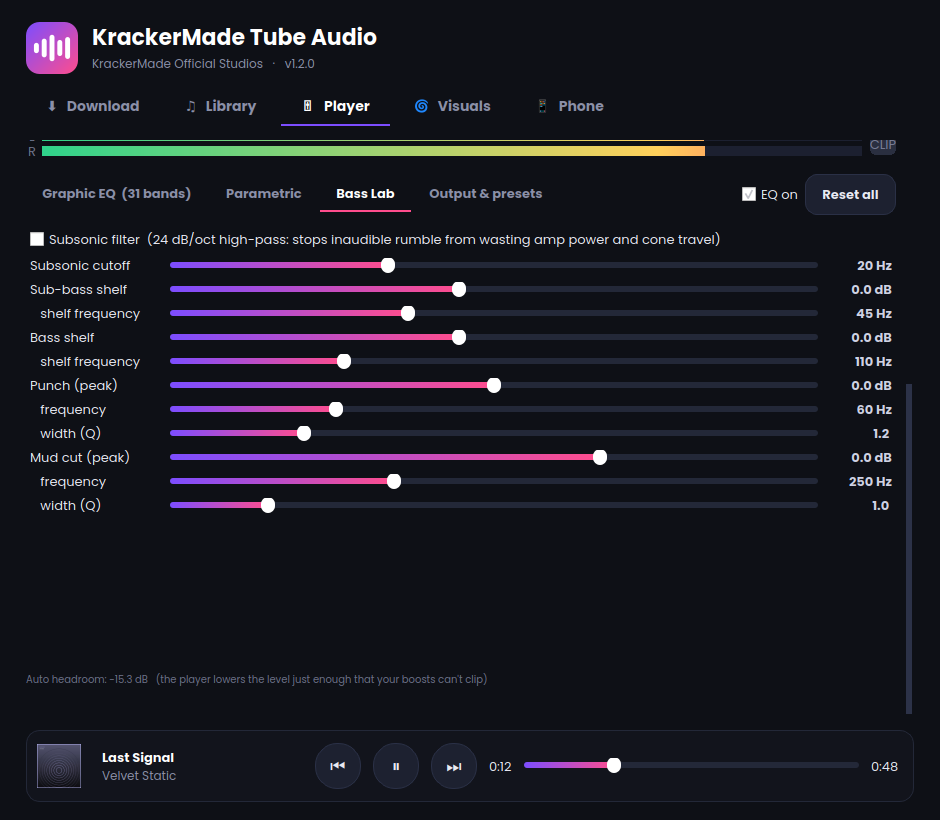Click the "0:12" elapsed time

click(500, 767)
